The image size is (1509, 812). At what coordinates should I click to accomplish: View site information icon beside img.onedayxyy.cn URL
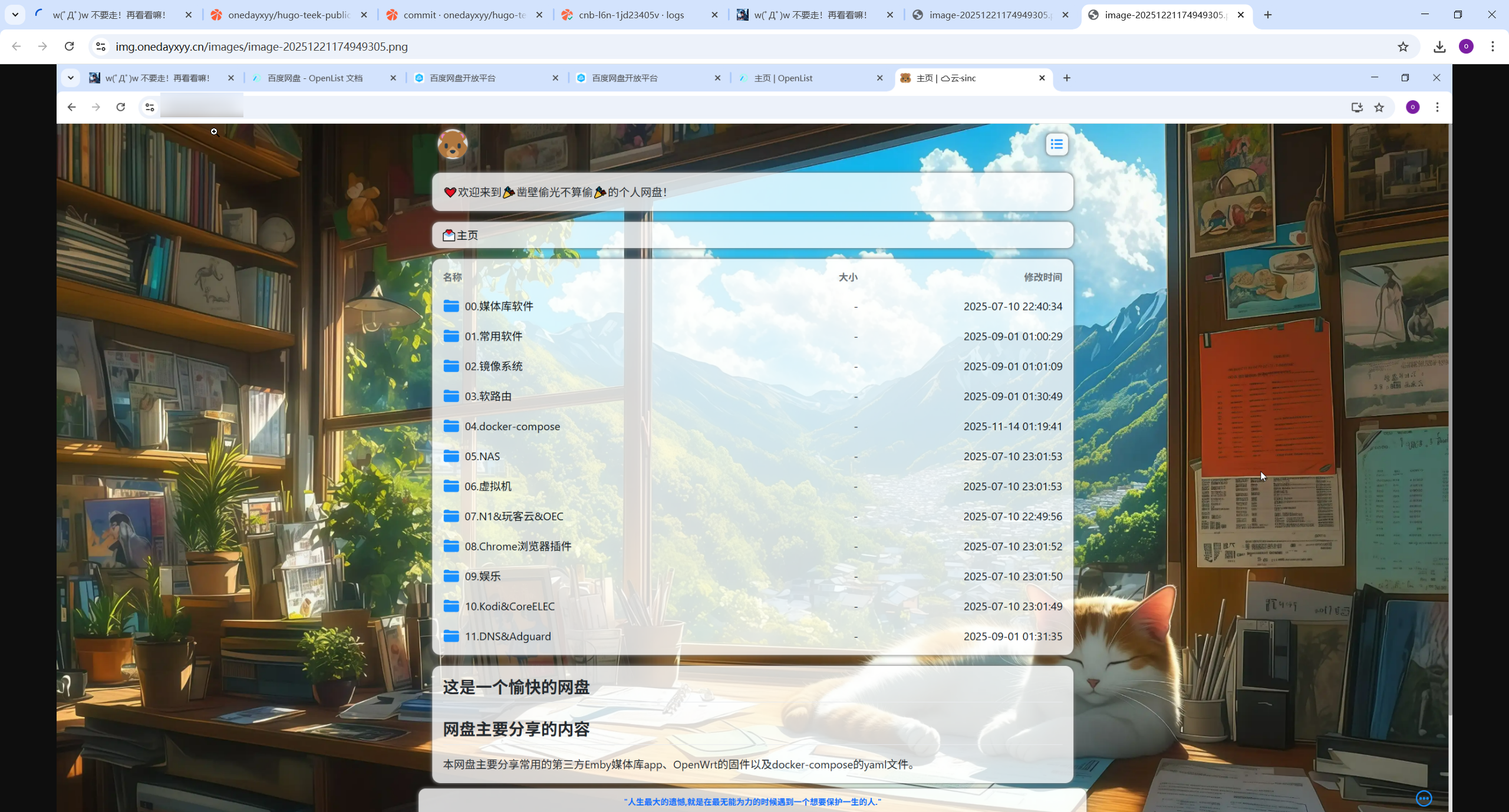click(101, 47)
